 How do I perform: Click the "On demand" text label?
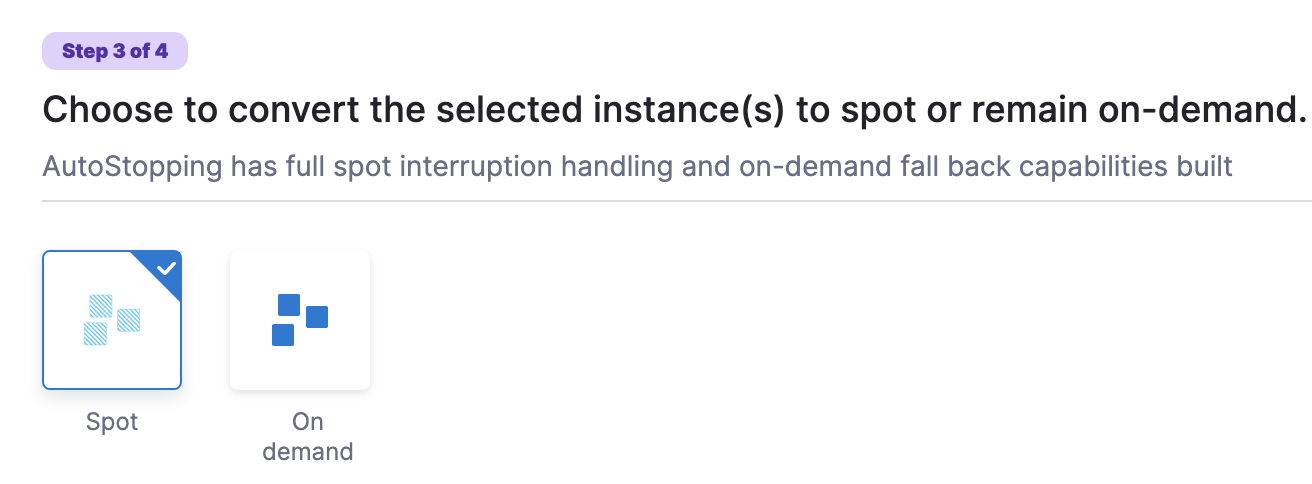(308, 437)
